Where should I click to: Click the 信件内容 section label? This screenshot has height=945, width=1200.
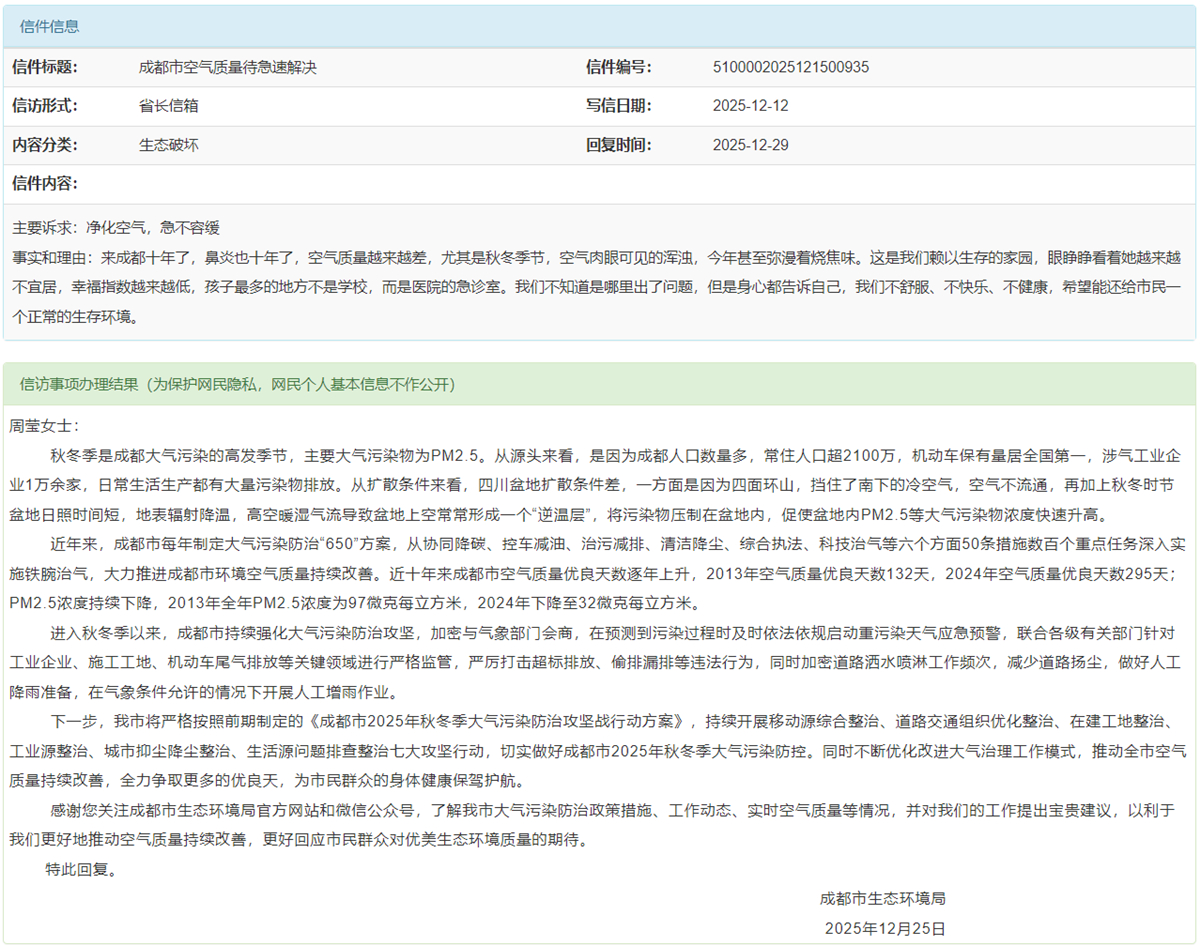(x=45, y=184)
